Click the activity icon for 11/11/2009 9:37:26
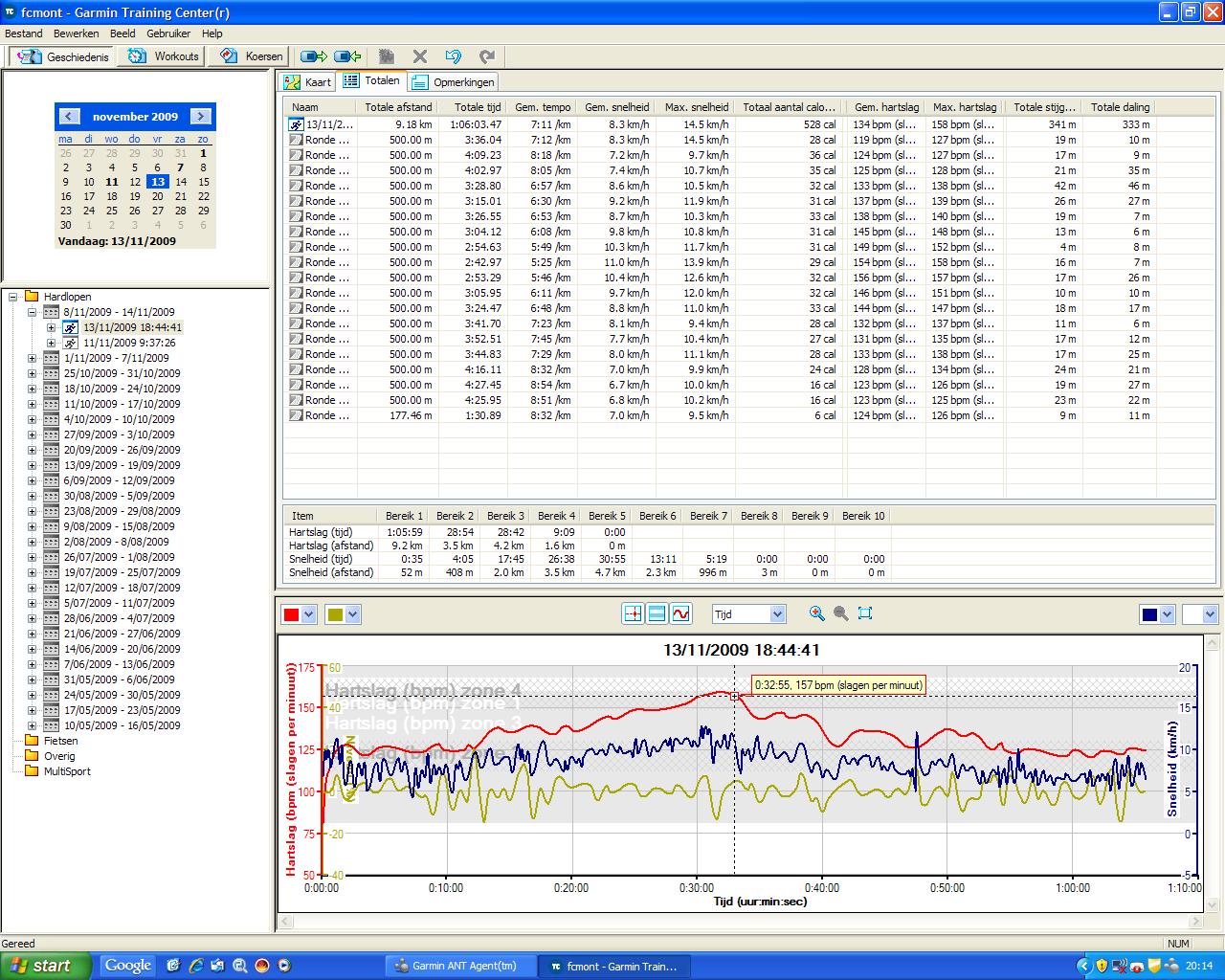1225x980 pixels. [x=71, y=343]
